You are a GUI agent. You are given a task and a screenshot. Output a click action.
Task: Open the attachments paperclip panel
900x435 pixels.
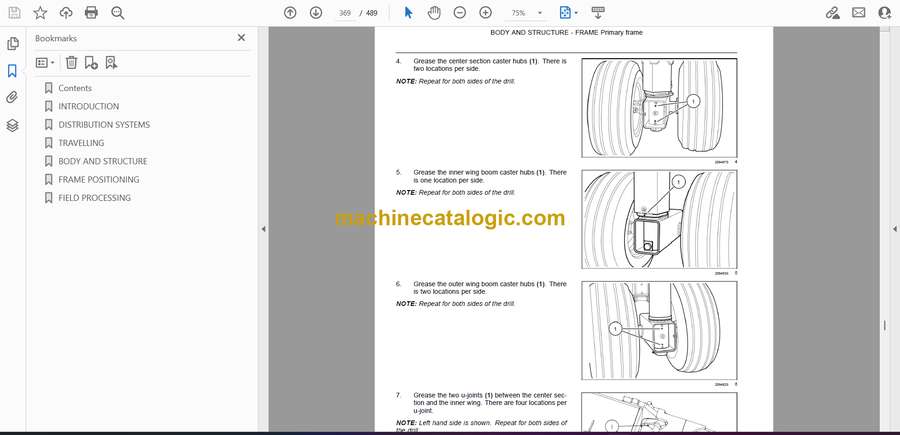12,98
